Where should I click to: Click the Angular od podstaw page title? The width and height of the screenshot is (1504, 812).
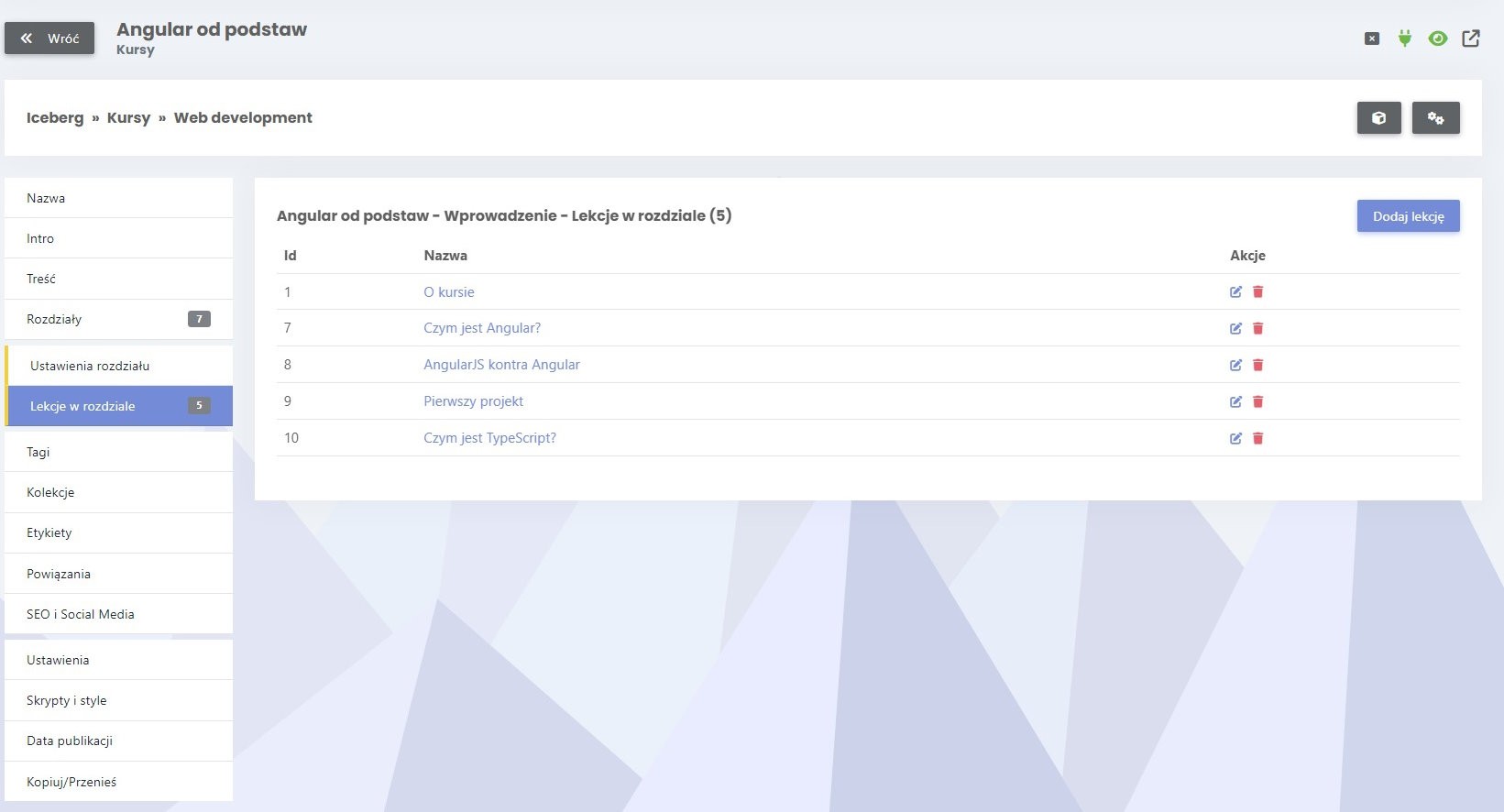212,29
